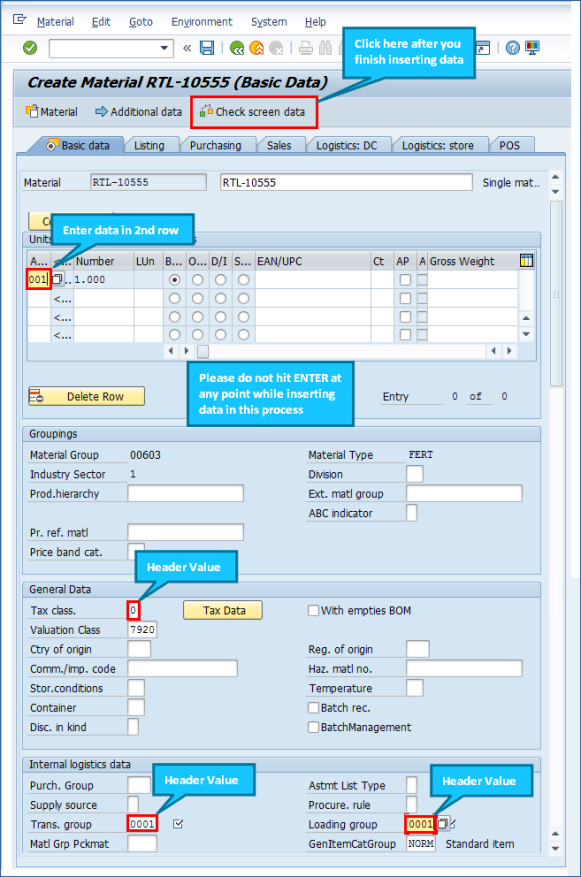Viewport: 581px width, 877px height.
Task: Click the Tax Data button
Action: [223, 610]
